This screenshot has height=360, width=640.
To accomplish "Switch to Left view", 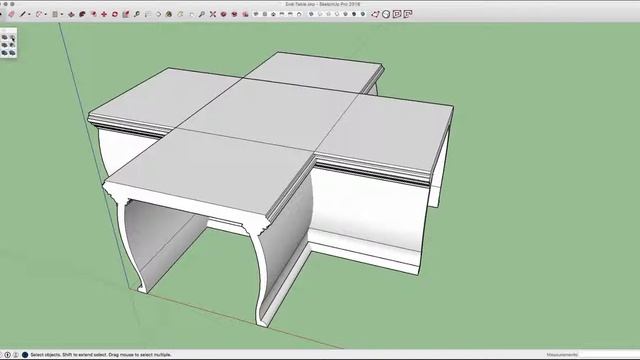I will point(299,14).
